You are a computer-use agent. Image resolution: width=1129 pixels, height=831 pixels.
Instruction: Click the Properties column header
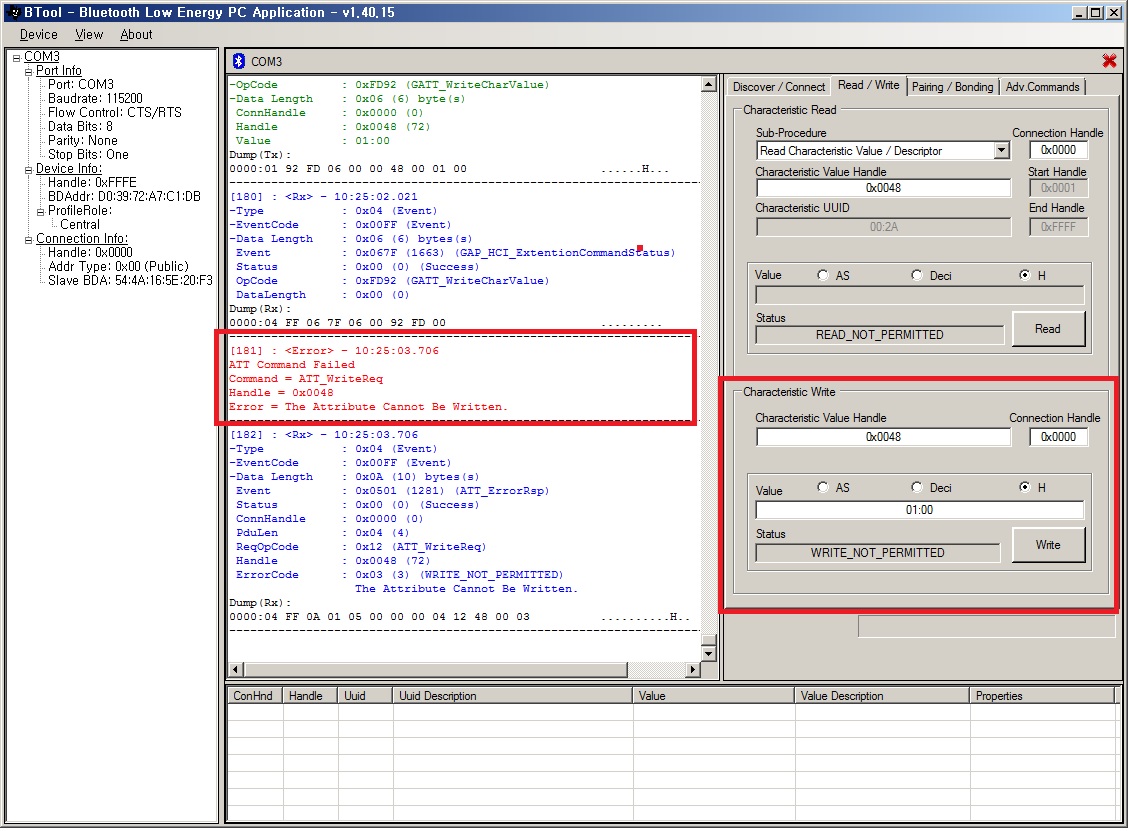(x=1043, y=696)
